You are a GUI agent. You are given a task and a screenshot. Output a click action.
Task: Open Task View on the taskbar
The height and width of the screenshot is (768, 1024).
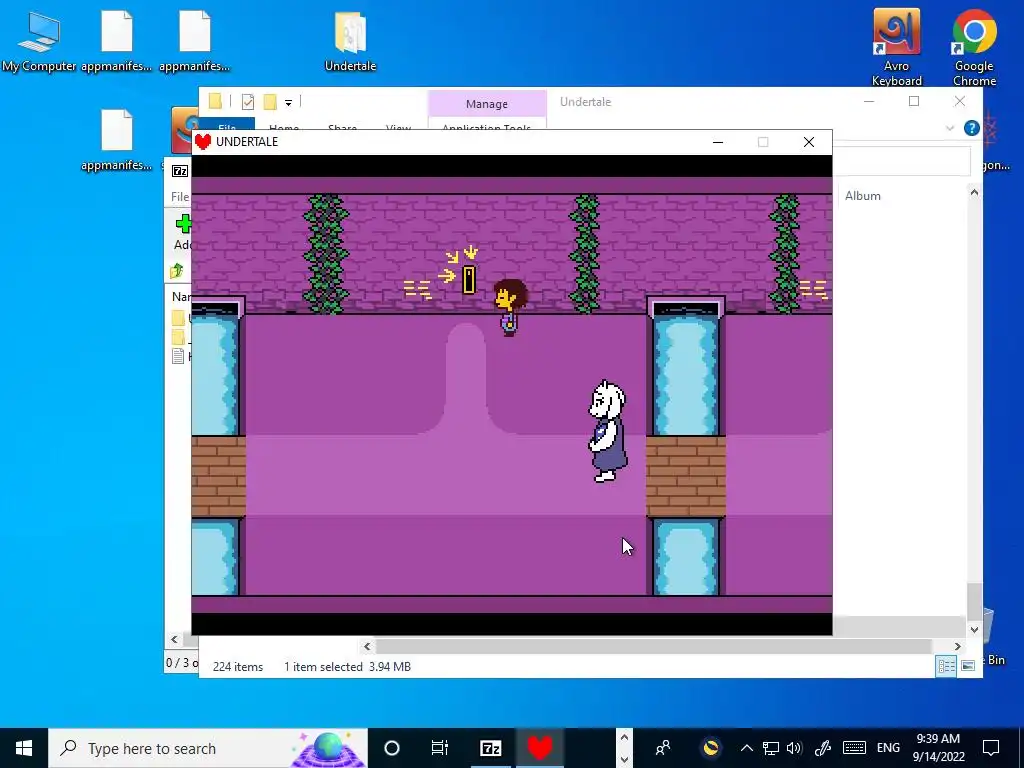pyautogui.click(x=440, y=748)
